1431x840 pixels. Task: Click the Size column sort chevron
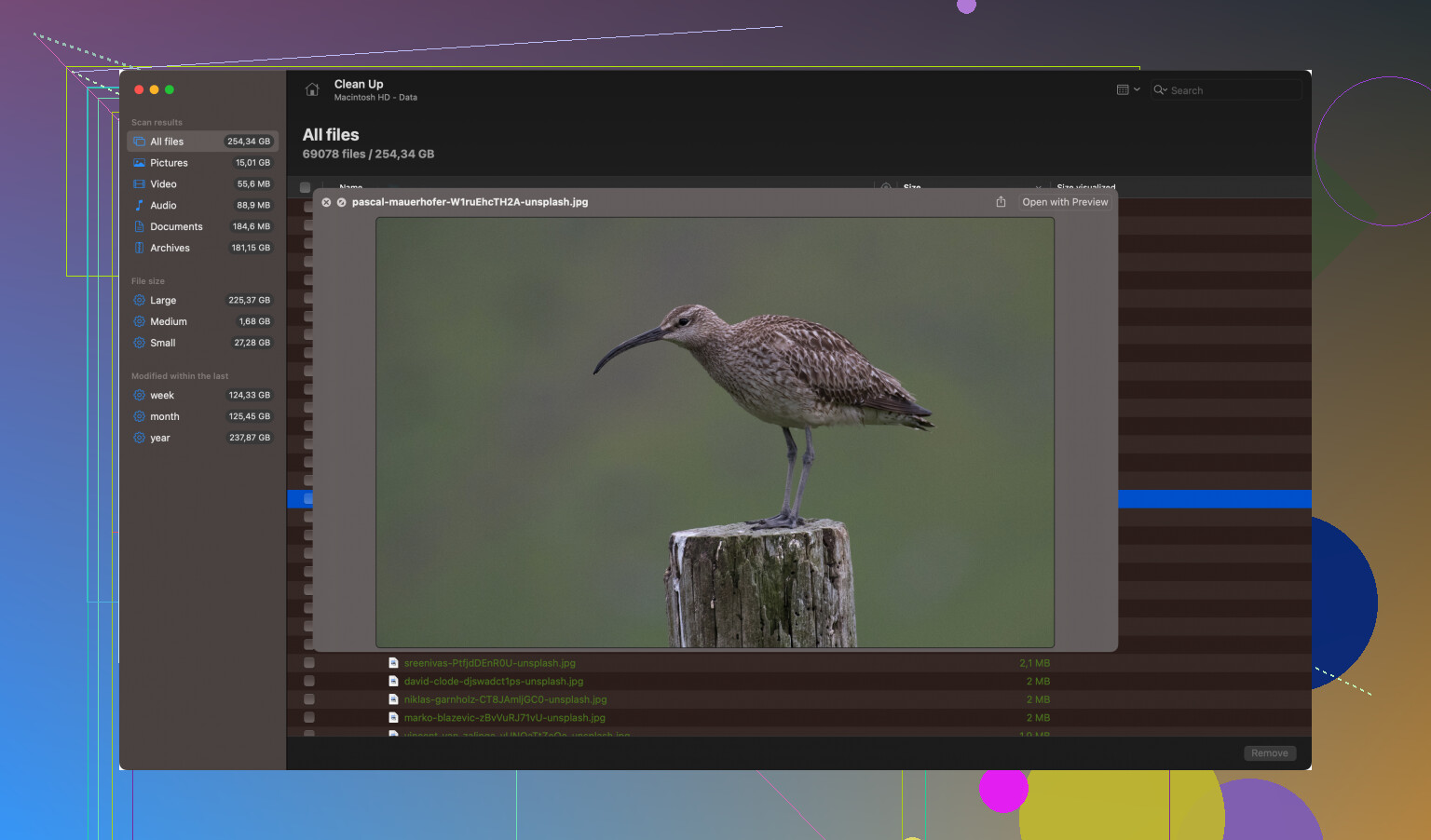tap(1038, 187)
